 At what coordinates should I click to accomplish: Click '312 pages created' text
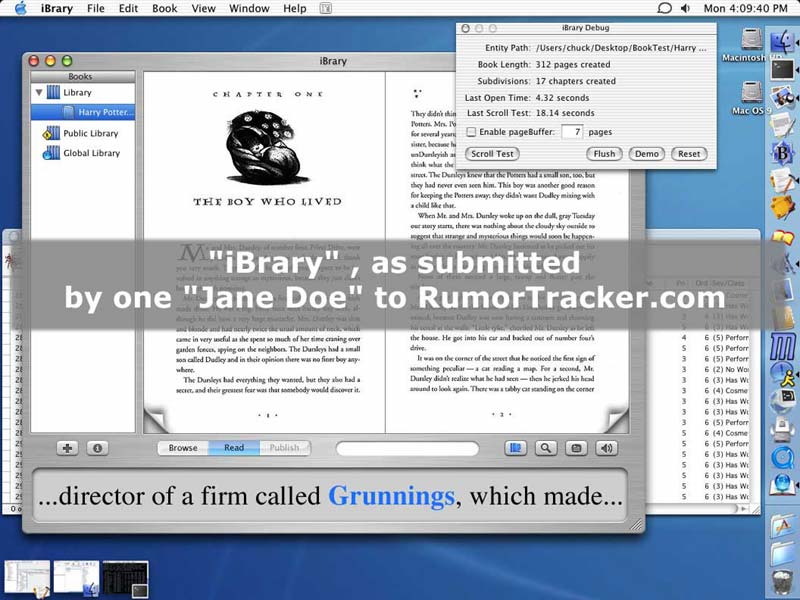click(x=573, y=65)
